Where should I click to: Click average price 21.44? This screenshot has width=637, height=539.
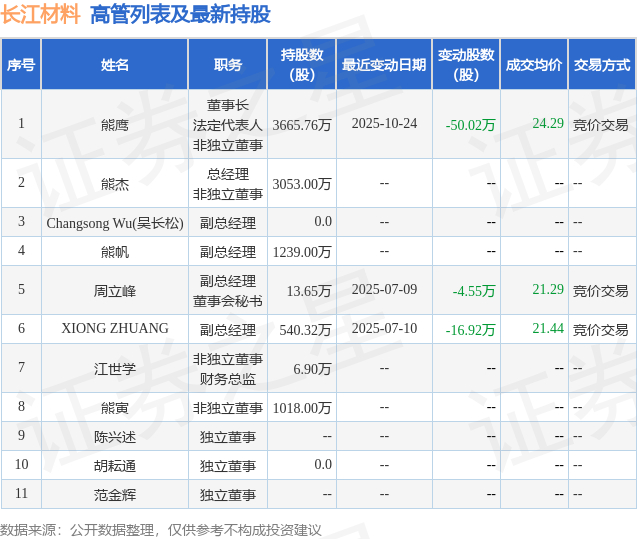click(x=548, y=328)
